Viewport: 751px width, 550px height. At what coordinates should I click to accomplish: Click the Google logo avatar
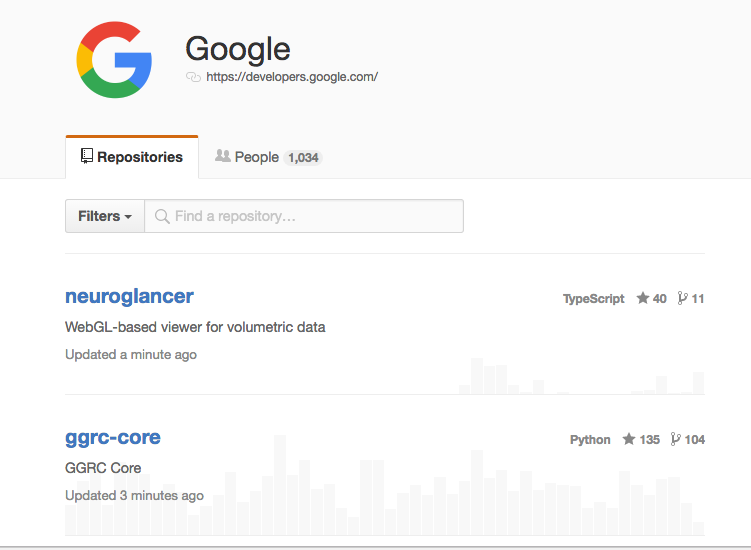coord(114,59)
